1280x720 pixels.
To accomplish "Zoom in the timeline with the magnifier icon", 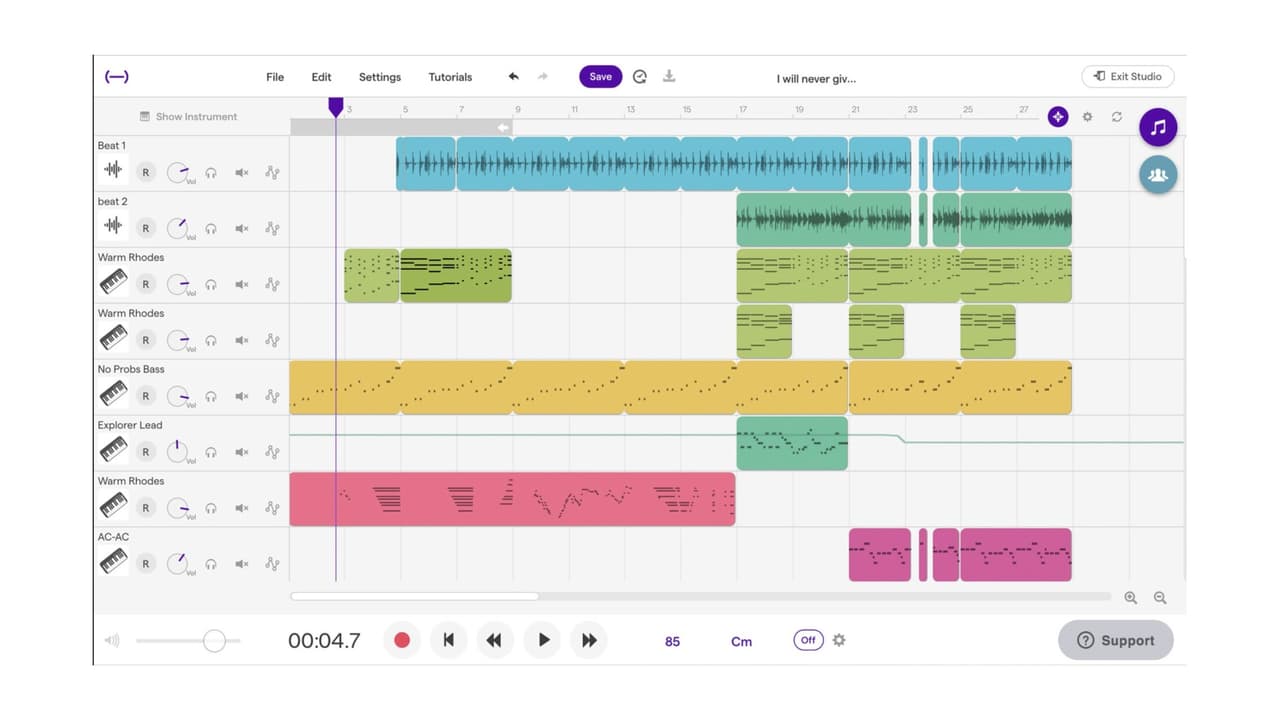I will tap(1131, 597).
